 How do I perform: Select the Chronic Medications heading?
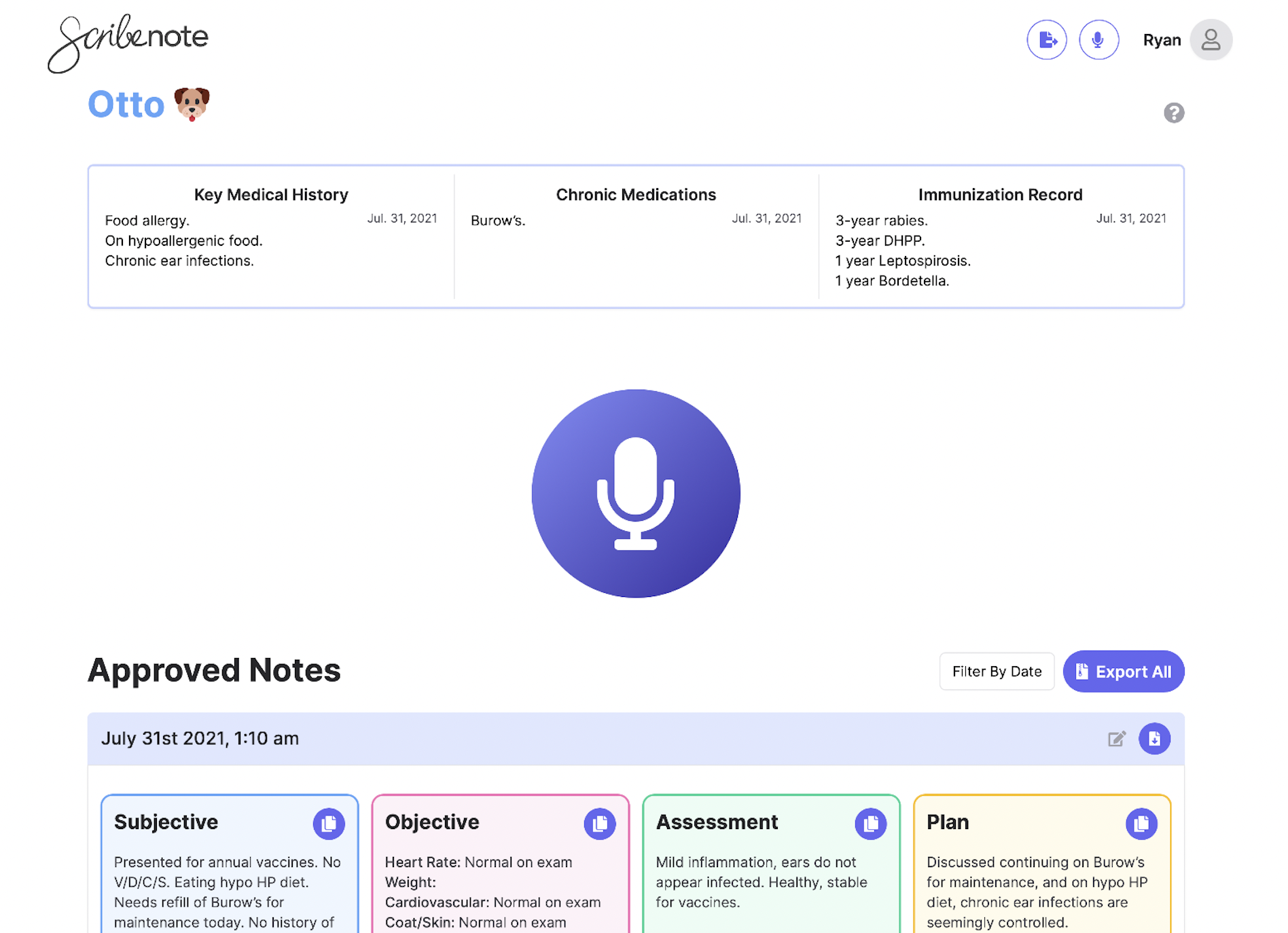click(x=636, y=195)
